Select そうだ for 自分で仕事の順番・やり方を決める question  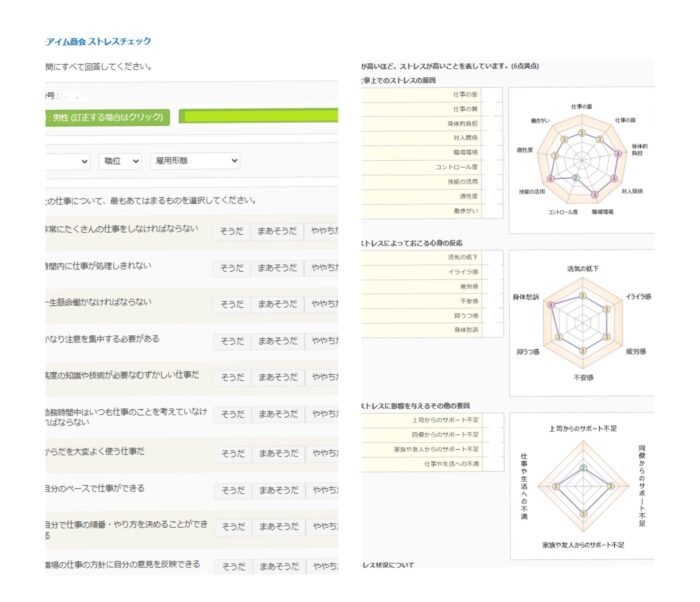[231, 527]
